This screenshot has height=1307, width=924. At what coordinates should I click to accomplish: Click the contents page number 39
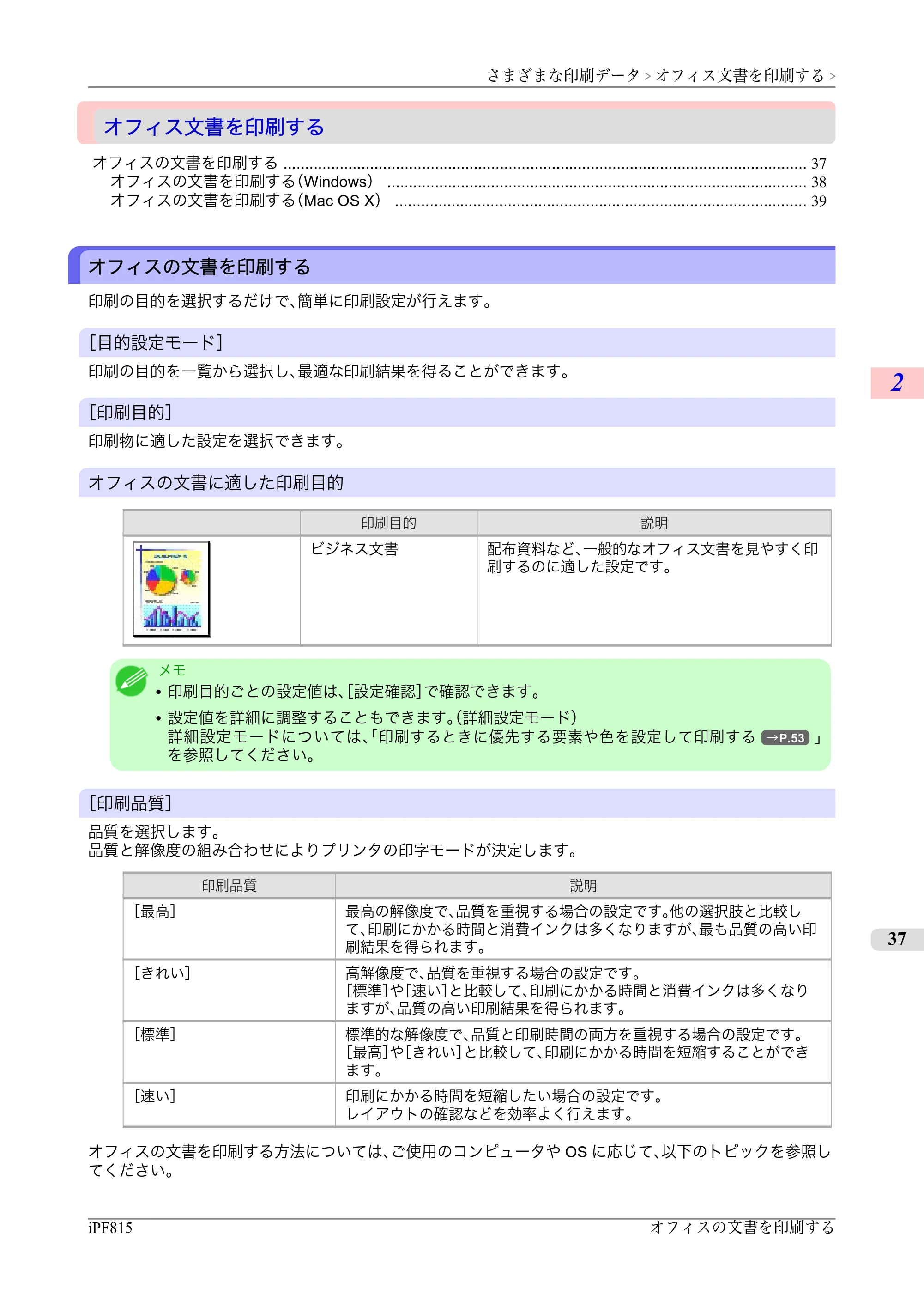click(819, 201)
